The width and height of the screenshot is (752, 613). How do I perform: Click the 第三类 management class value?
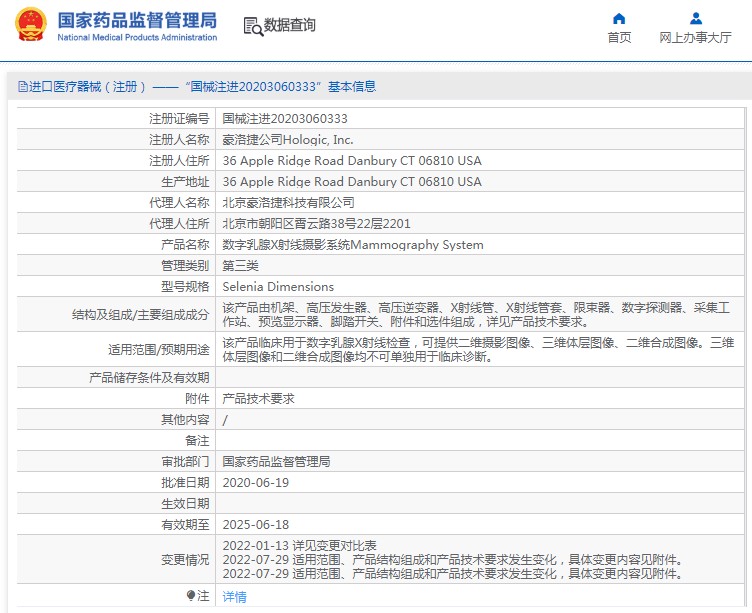pyautogui.click(x=240, y=266)
